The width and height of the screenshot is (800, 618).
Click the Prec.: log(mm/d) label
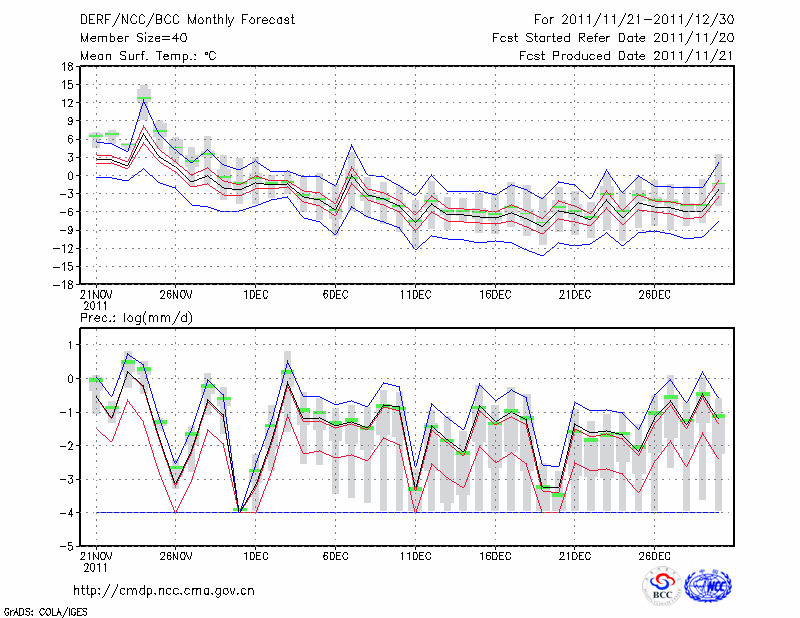134,317
